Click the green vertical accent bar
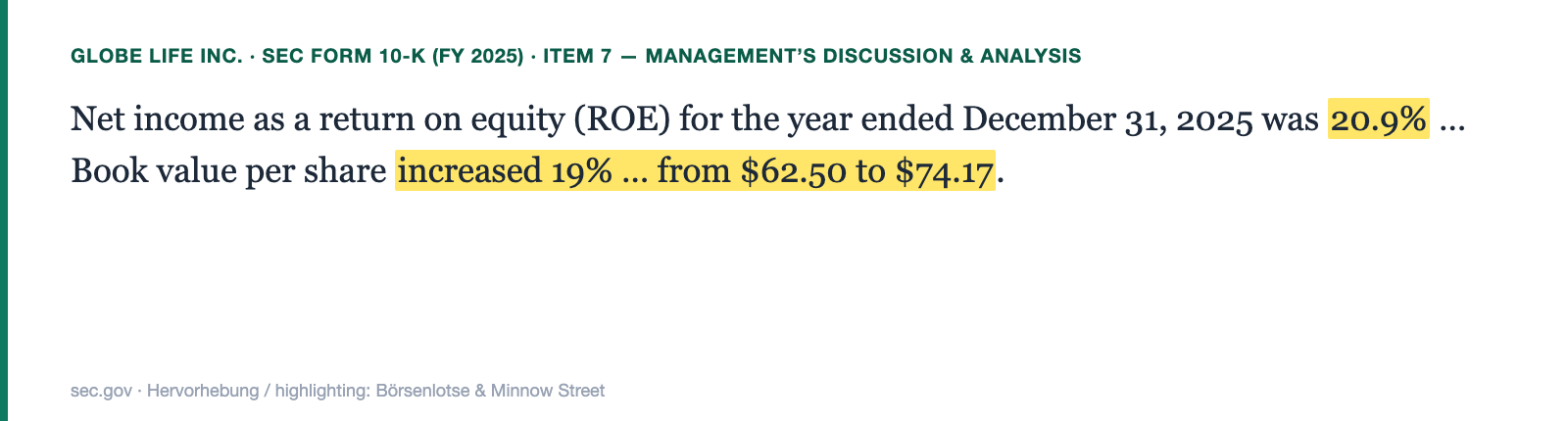Viewport: 1568px width, 421px height. (x=4, y=210)
